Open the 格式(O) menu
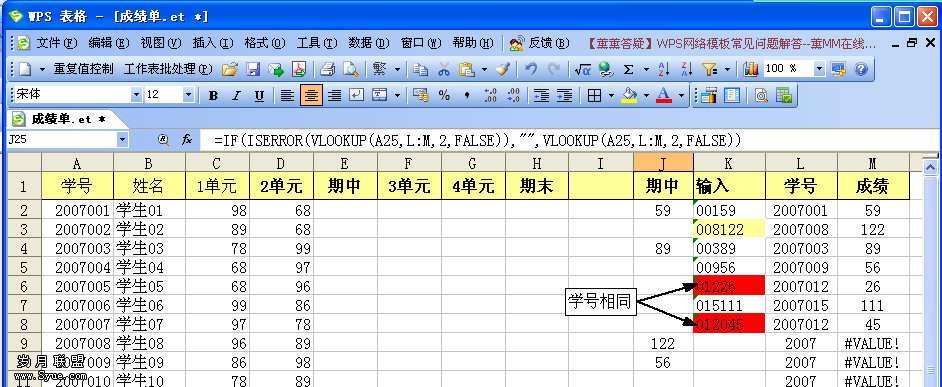The height and width of the screenshot is (387, 942). click(265, 43)
